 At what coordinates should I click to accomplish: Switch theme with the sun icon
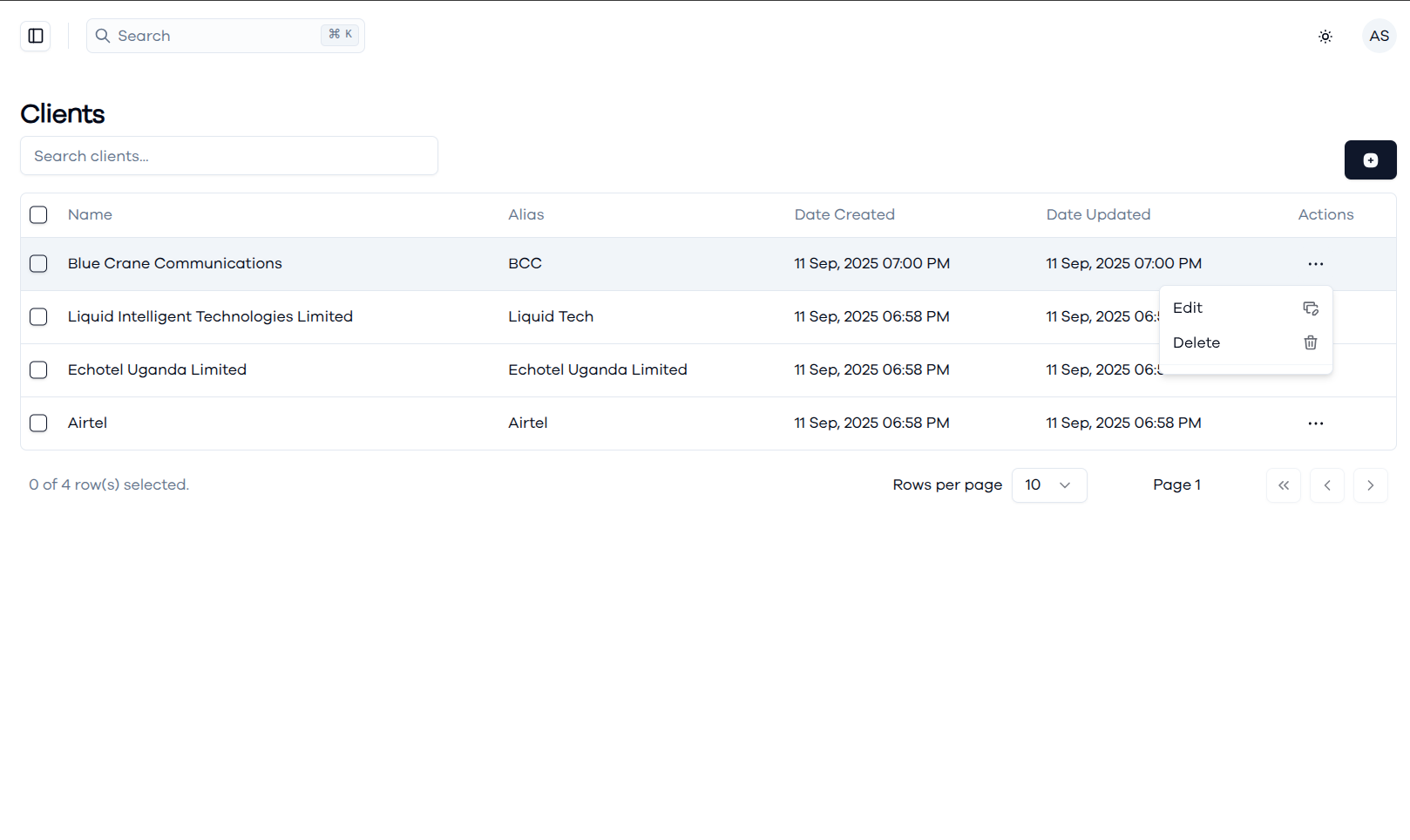(1325, 37)
